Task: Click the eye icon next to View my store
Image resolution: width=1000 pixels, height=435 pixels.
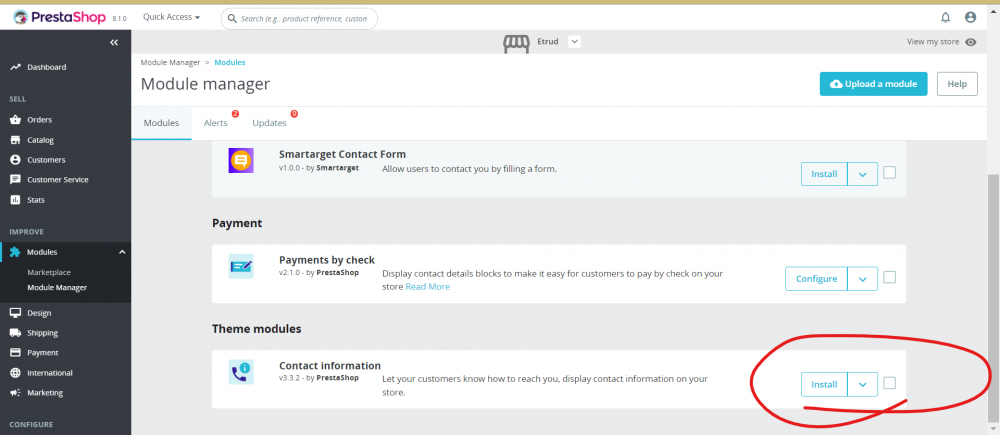Action: coord(971,42)
